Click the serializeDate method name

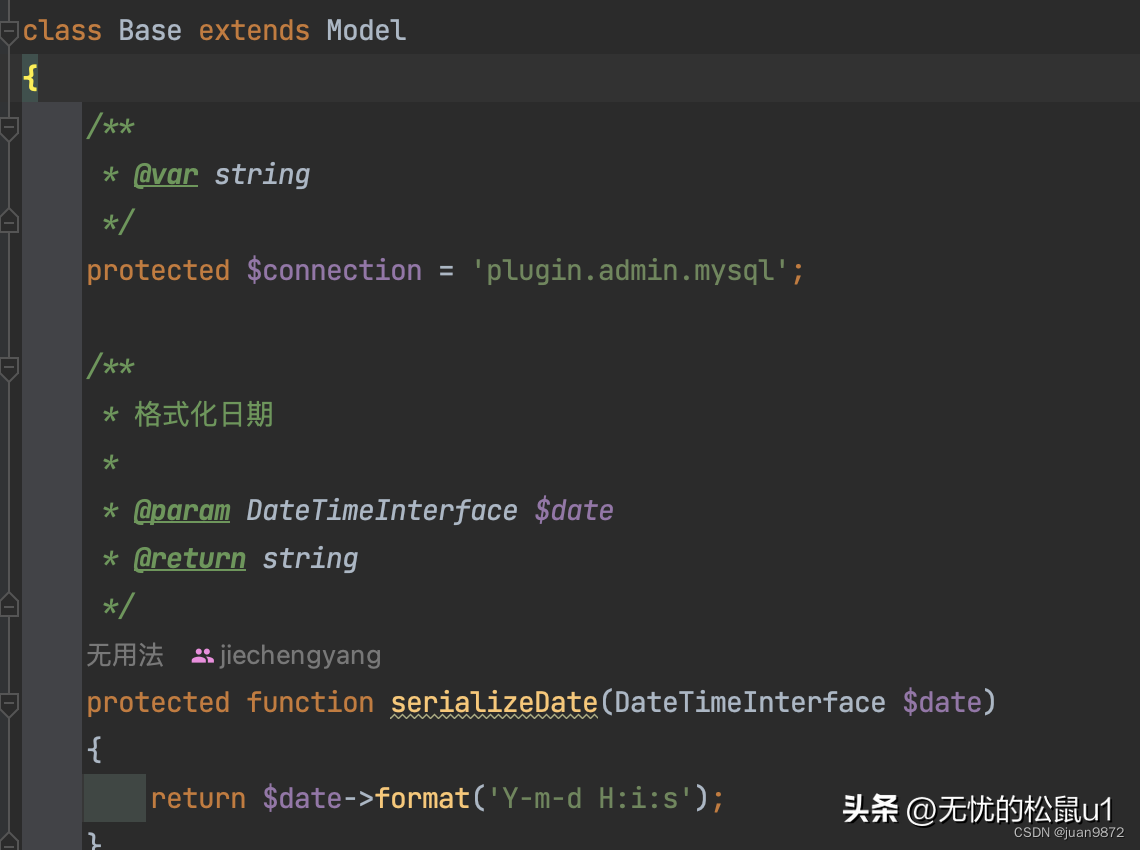click(494, 702)
